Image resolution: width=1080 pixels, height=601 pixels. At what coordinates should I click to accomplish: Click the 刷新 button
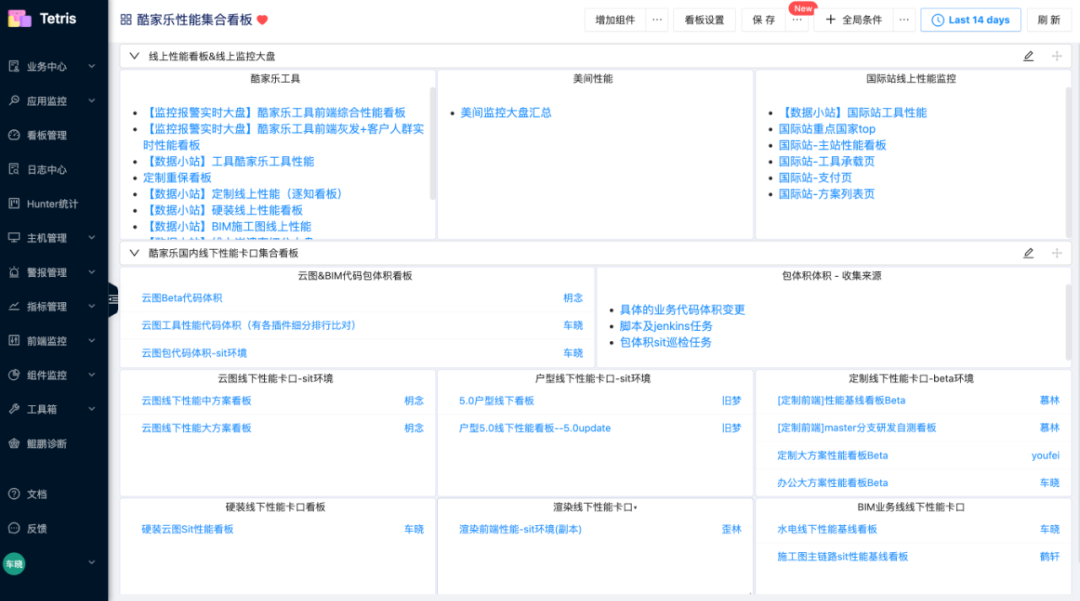[1049, 20]
